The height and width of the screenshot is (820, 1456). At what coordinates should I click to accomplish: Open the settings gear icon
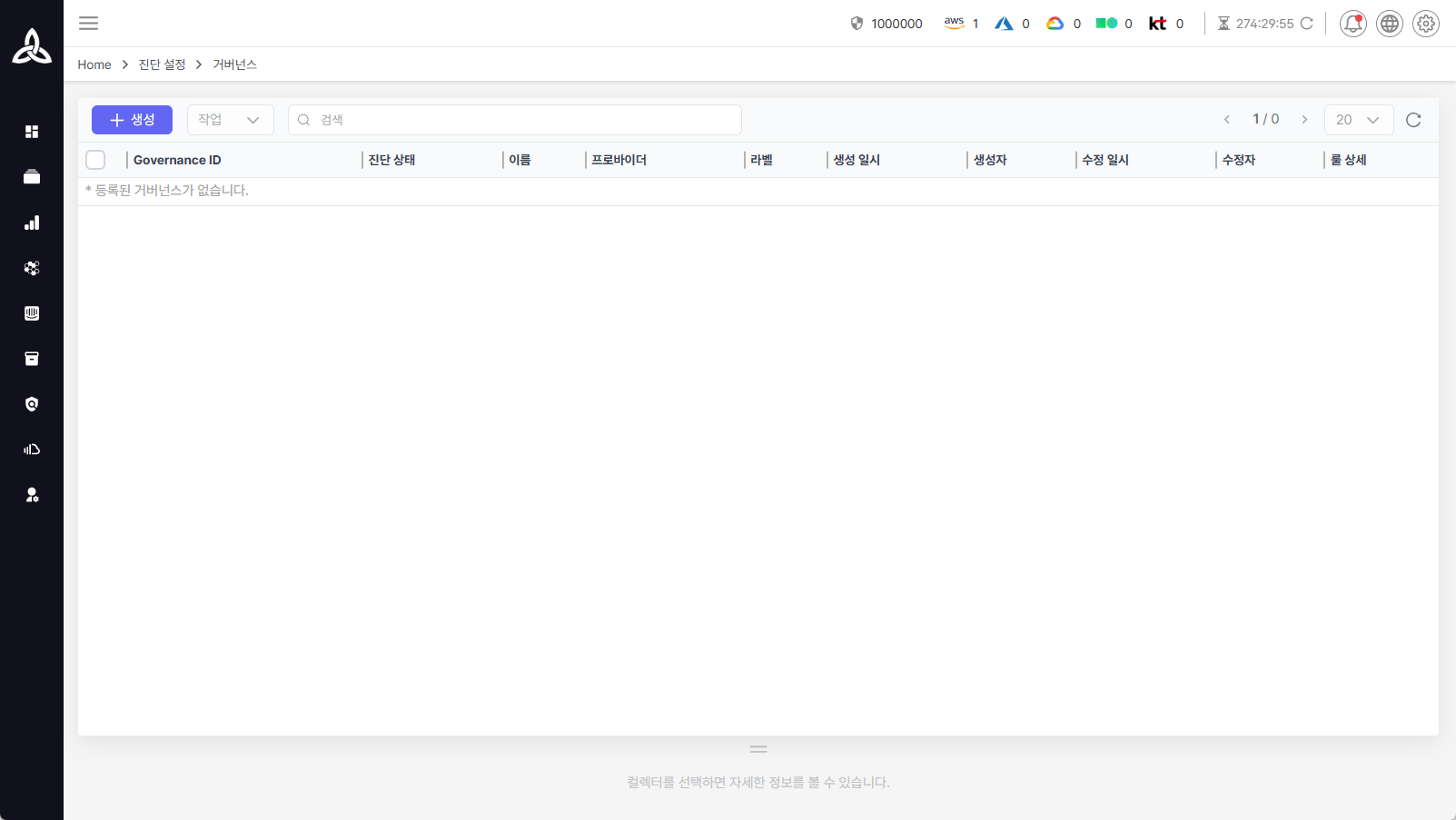pyautogui.click(x=1425, y=24)
